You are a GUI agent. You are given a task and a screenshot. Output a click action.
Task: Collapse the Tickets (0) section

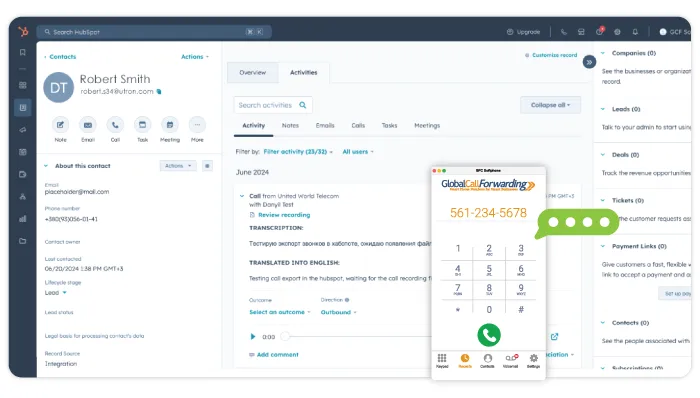click(603, 200)
